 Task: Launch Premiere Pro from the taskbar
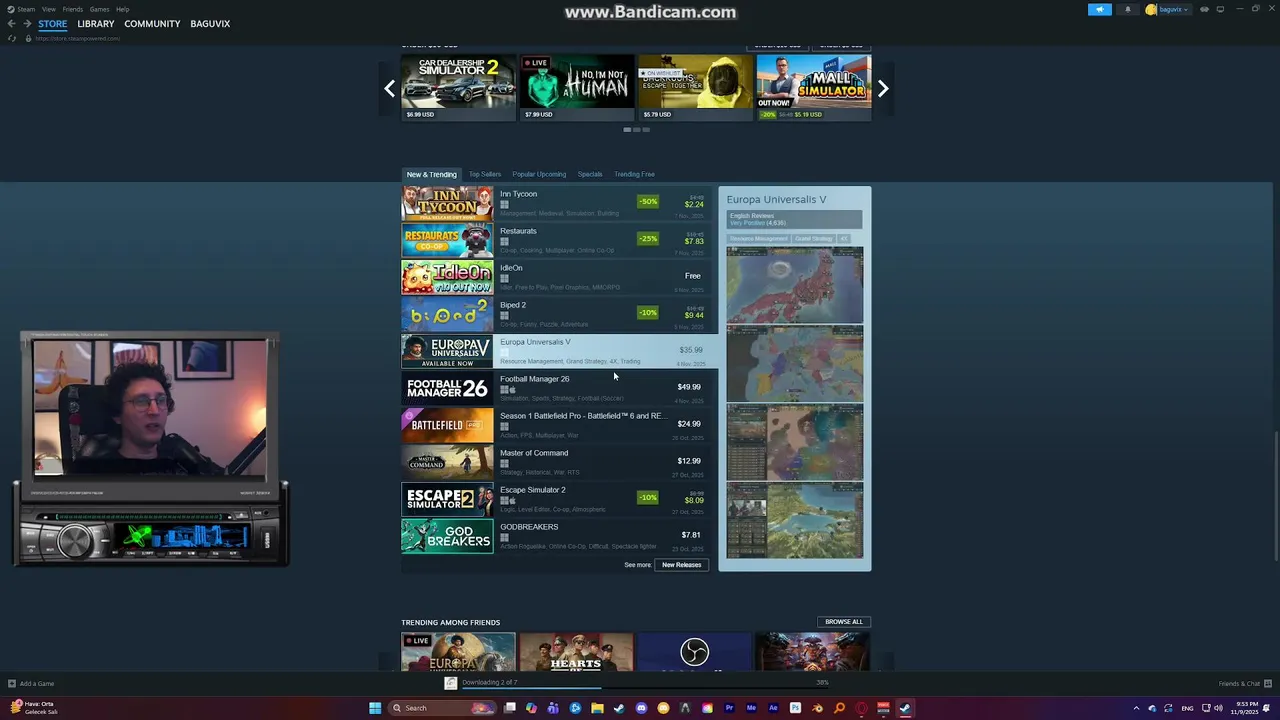729,708
